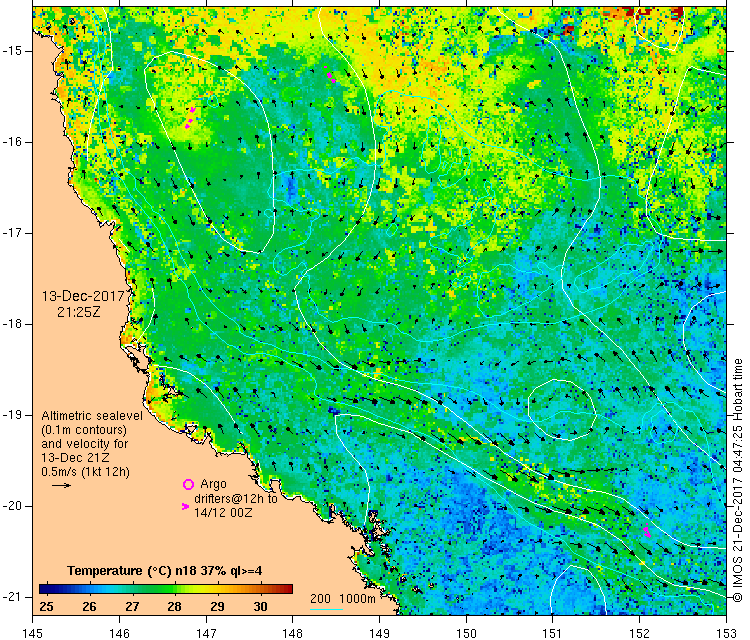The height and width of the screenshot is (640, 750).
Task: Click the colorbar value 30
Action: (260, 607)
